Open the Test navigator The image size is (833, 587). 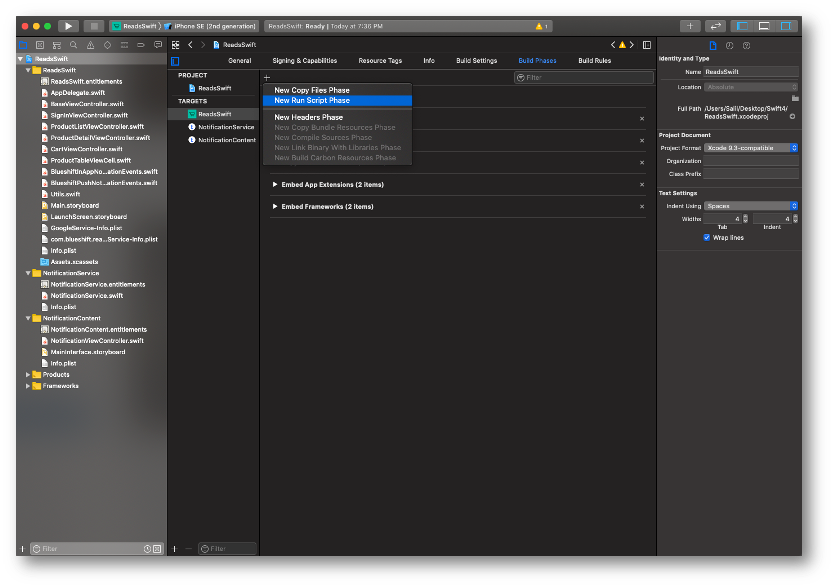tap(107, 45)
